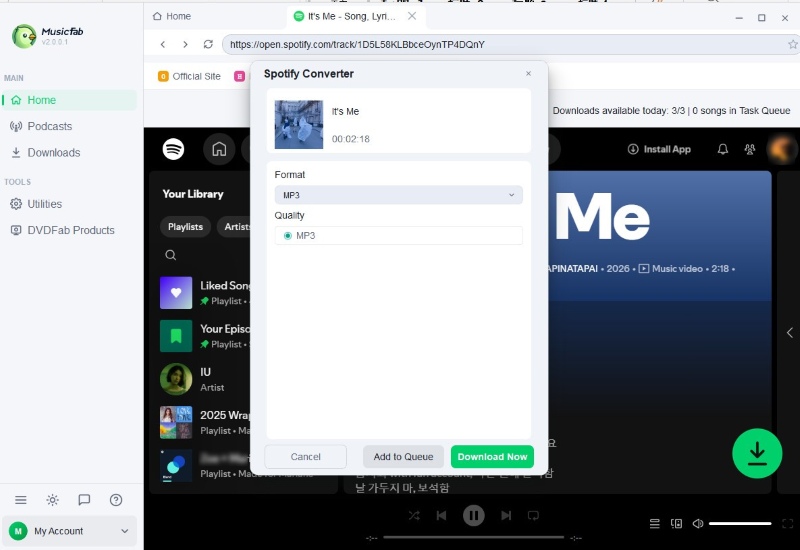This screenshot has height=550, width=800.
Task: Collapse side panel with left chevron
Action: (x=789, y=333)
